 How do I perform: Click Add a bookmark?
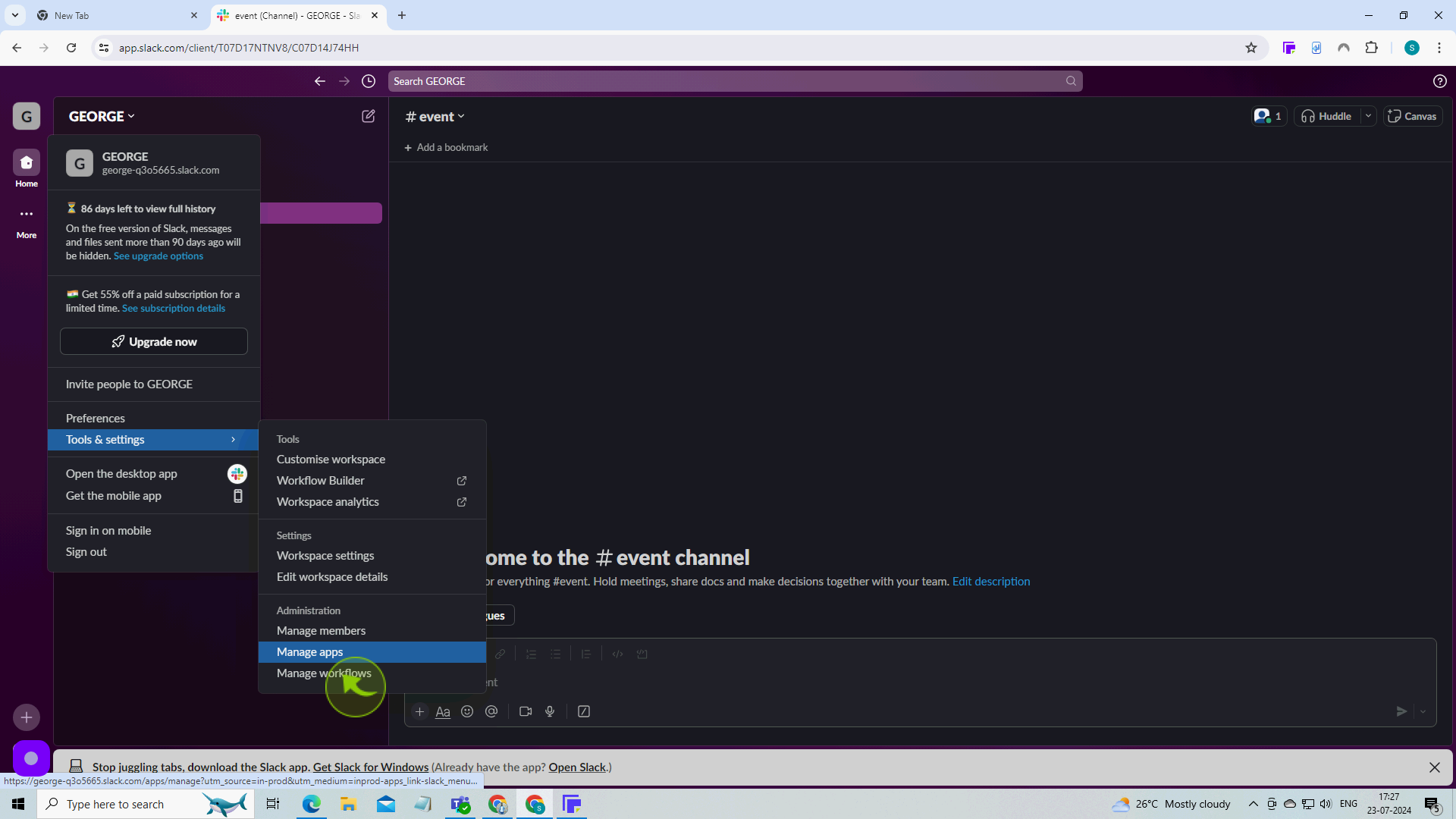(446, 147)
